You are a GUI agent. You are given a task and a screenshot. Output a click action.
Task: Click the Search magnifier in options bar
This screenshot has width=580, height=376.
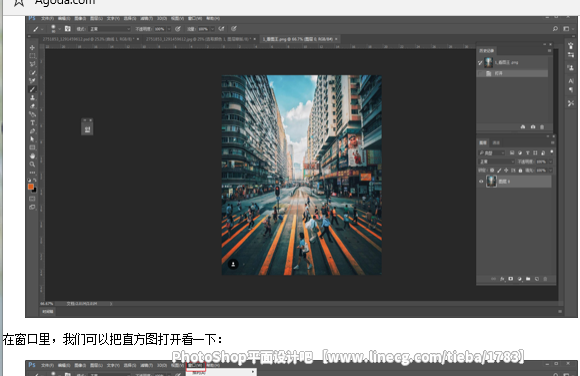[555, 28]
